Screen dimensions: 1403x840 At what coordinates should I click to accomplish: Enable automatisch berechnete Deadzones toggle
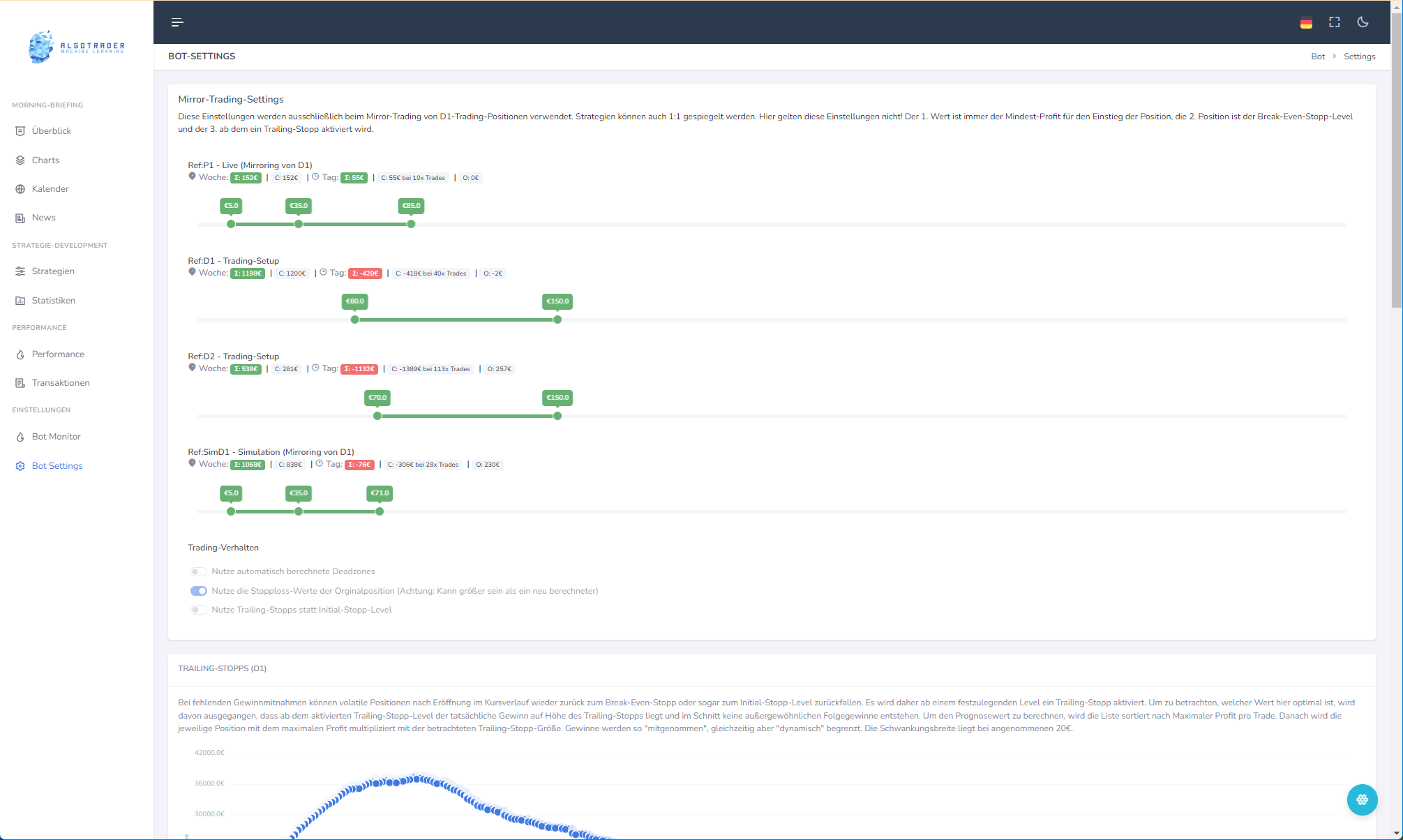coord(198,571)
